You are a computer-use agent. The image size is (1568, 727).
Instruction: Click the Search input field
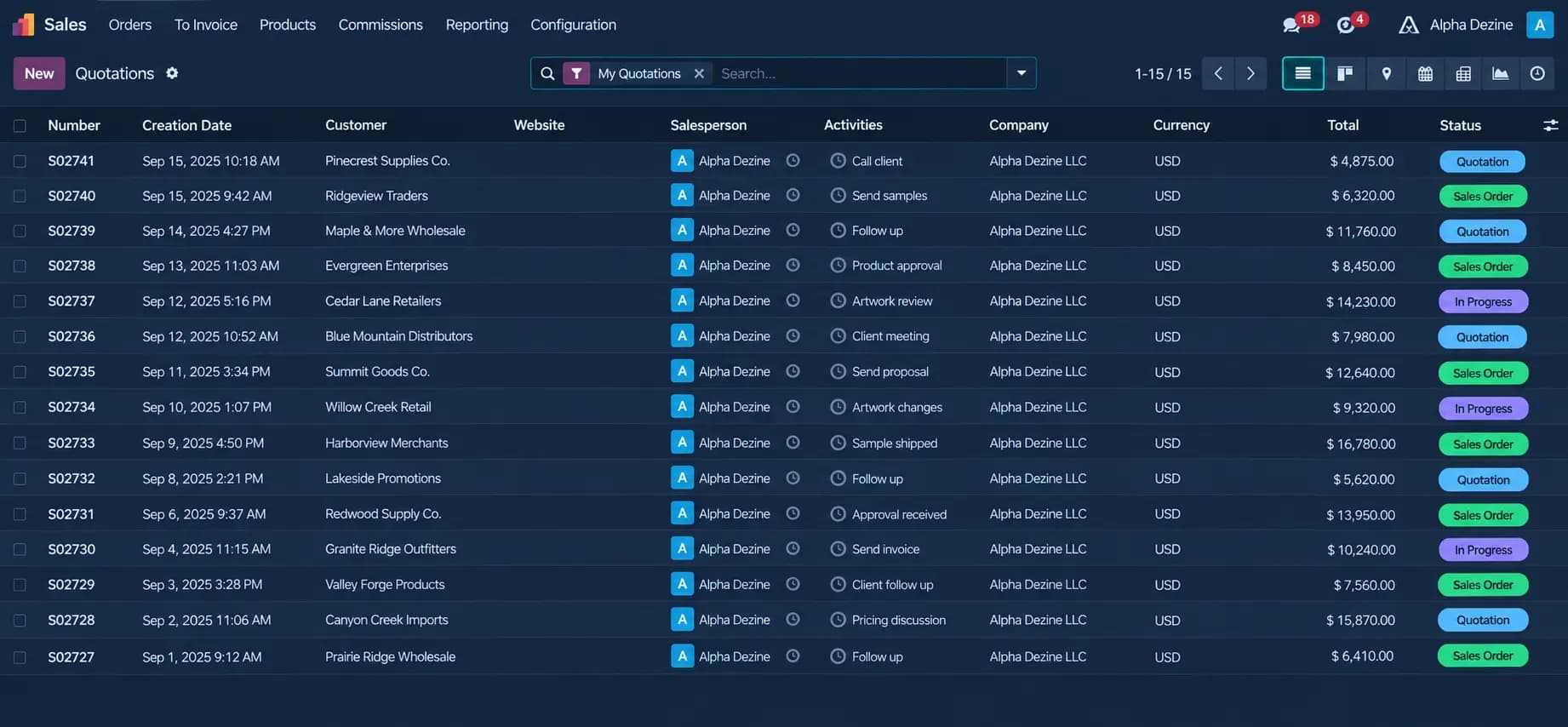[x=860, y=73]
